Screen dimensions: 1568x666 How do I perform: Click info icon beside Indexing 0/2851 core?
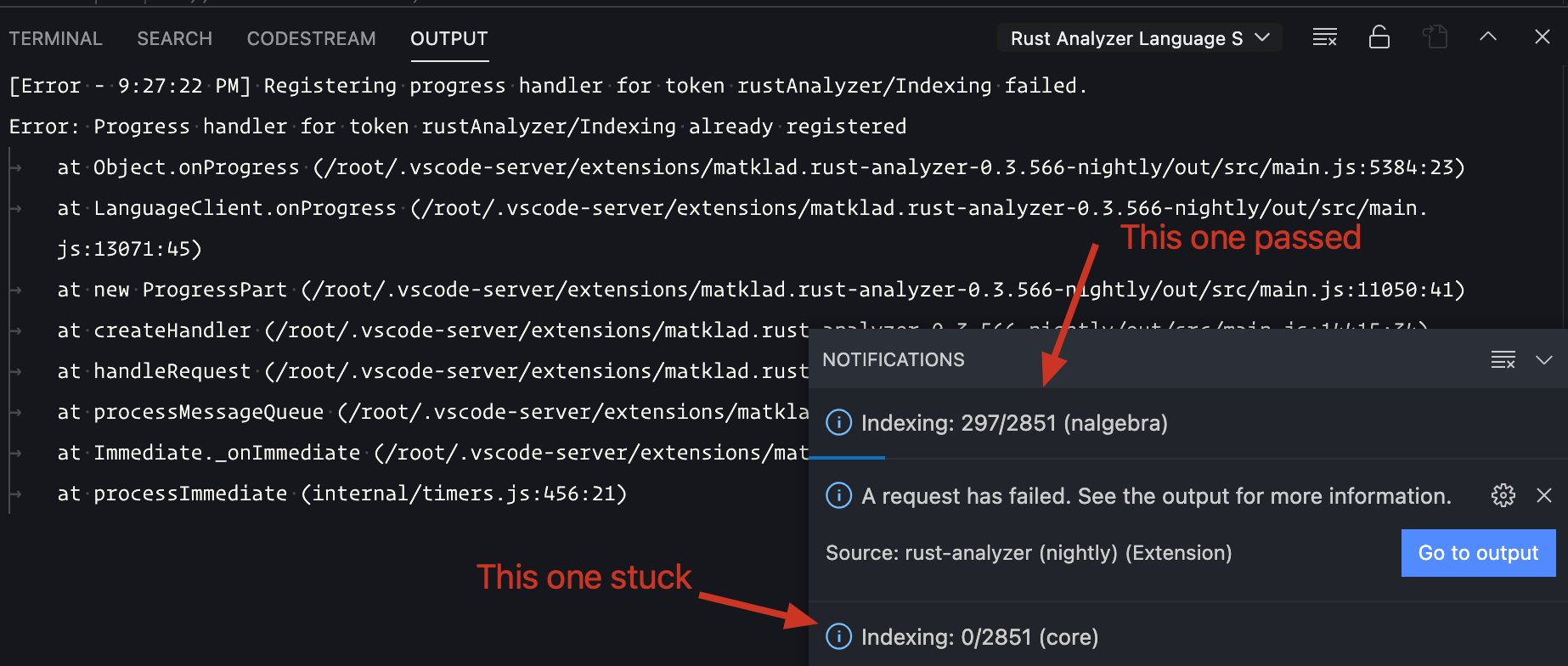(x=838, y=636)
